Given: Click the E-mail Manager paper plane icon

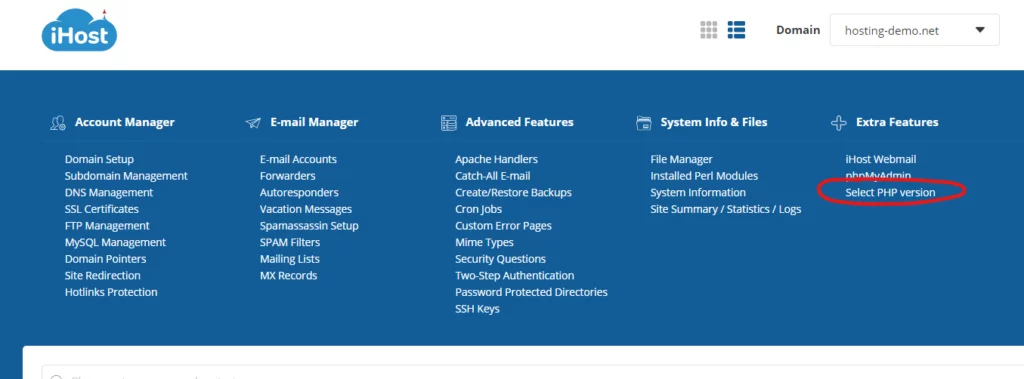Looking at the screenshot, I should point(253,123).
